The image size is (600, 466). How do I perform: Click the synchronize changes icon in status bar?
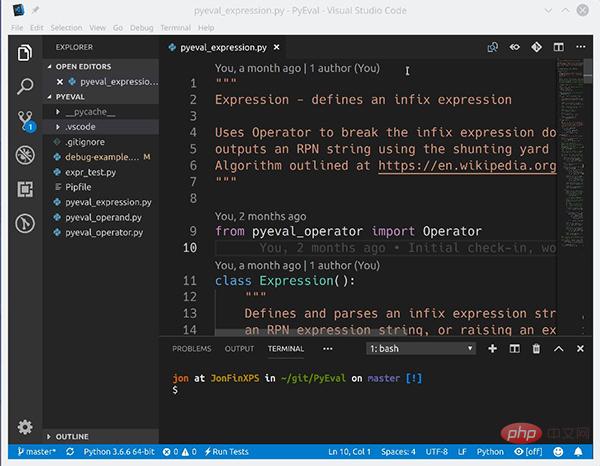(70, 452)
